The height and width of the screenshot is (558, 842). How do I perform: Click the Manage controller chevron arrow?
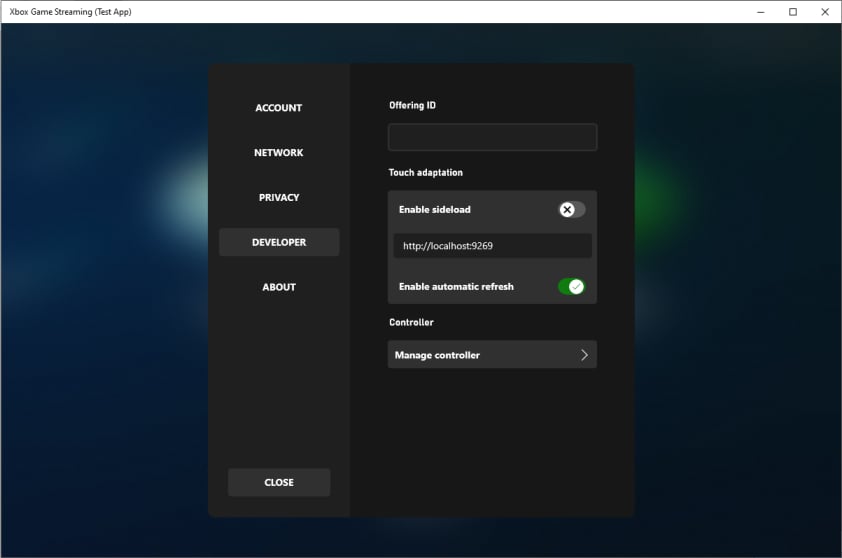pyautogui.click(x=584, y=355)
